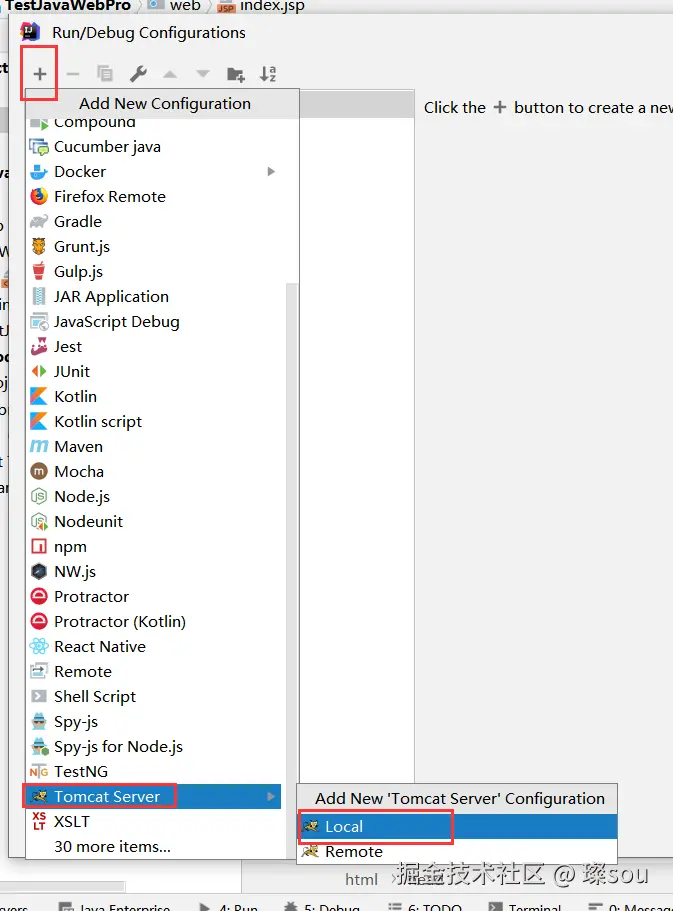The width and height of the screenshot is (673, 911).
Task: Open the wrench Edit Templates icon
Action: coord(138,74)
